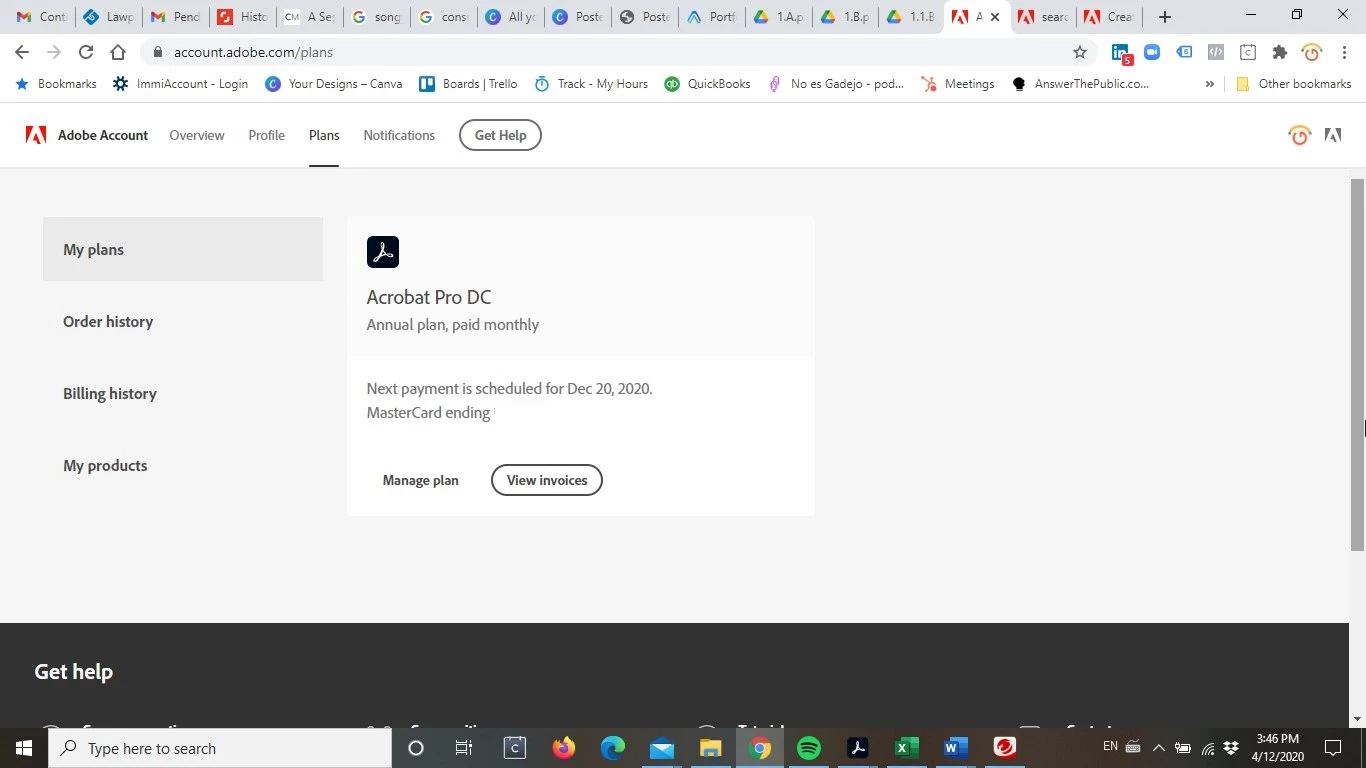Click the Dropbox tray icon
1366x768 pixels.
(1231, 748)
